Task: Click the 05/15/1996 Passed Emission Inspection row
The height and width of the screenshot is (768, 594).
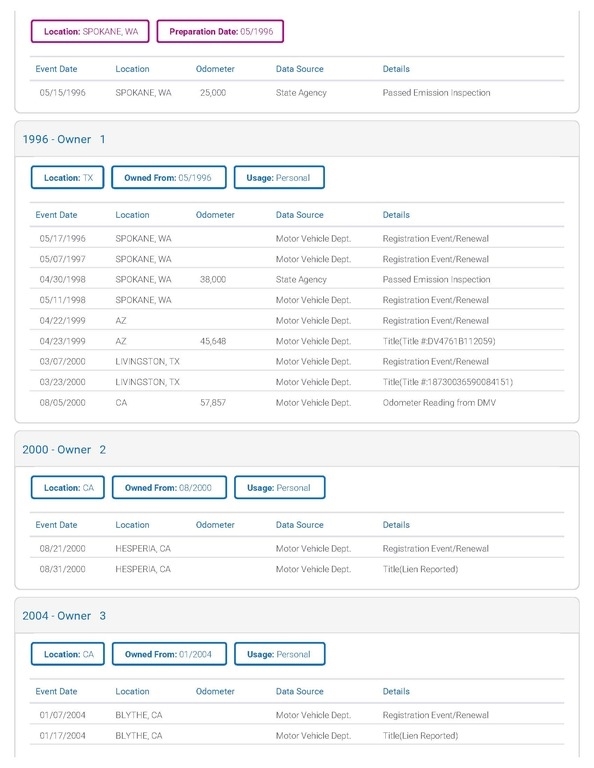Action: tap(297, 93)
